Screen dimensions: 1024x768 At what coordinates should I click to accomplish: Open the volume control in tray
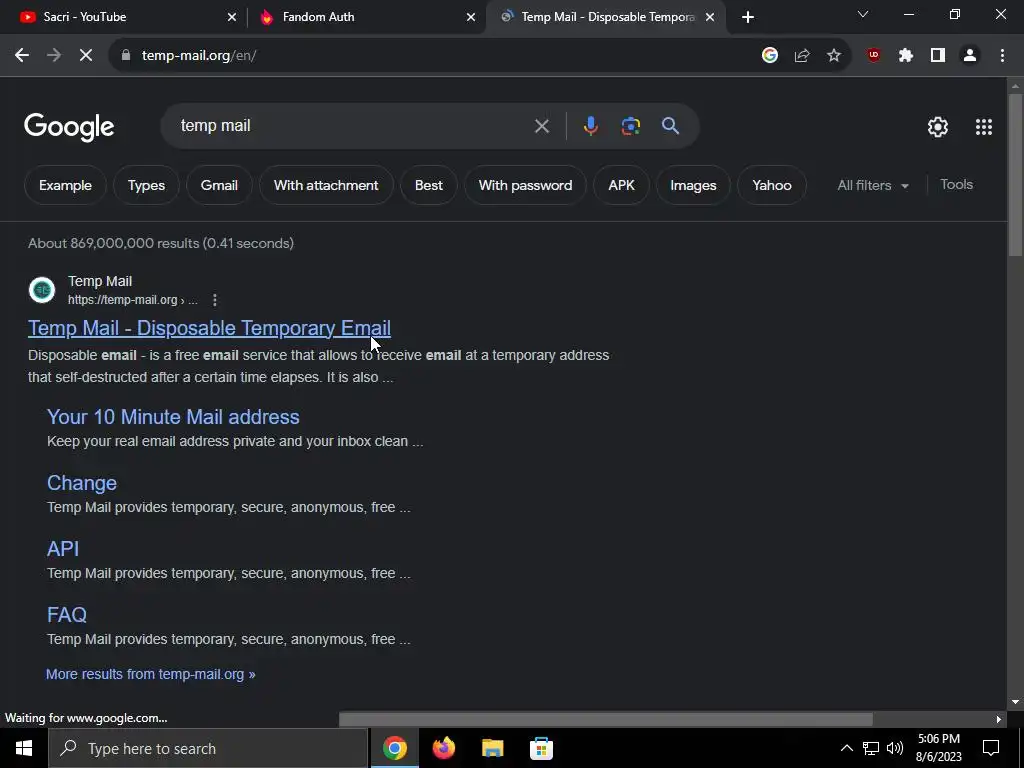[x=895, y=748]
